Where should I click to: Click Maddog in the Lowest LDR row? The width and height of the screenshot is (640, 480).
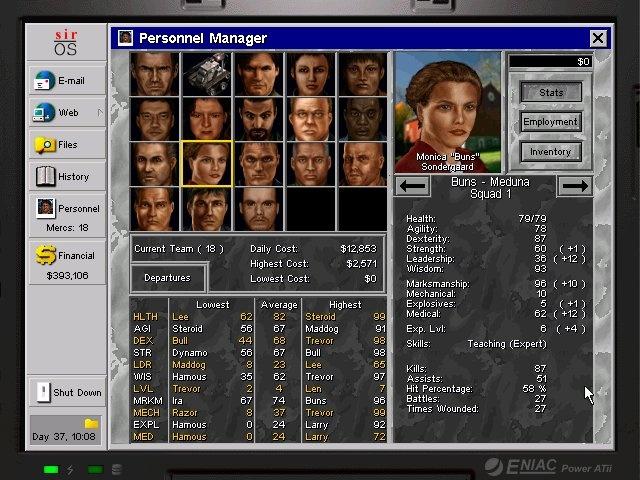click(x=189, y=364)
